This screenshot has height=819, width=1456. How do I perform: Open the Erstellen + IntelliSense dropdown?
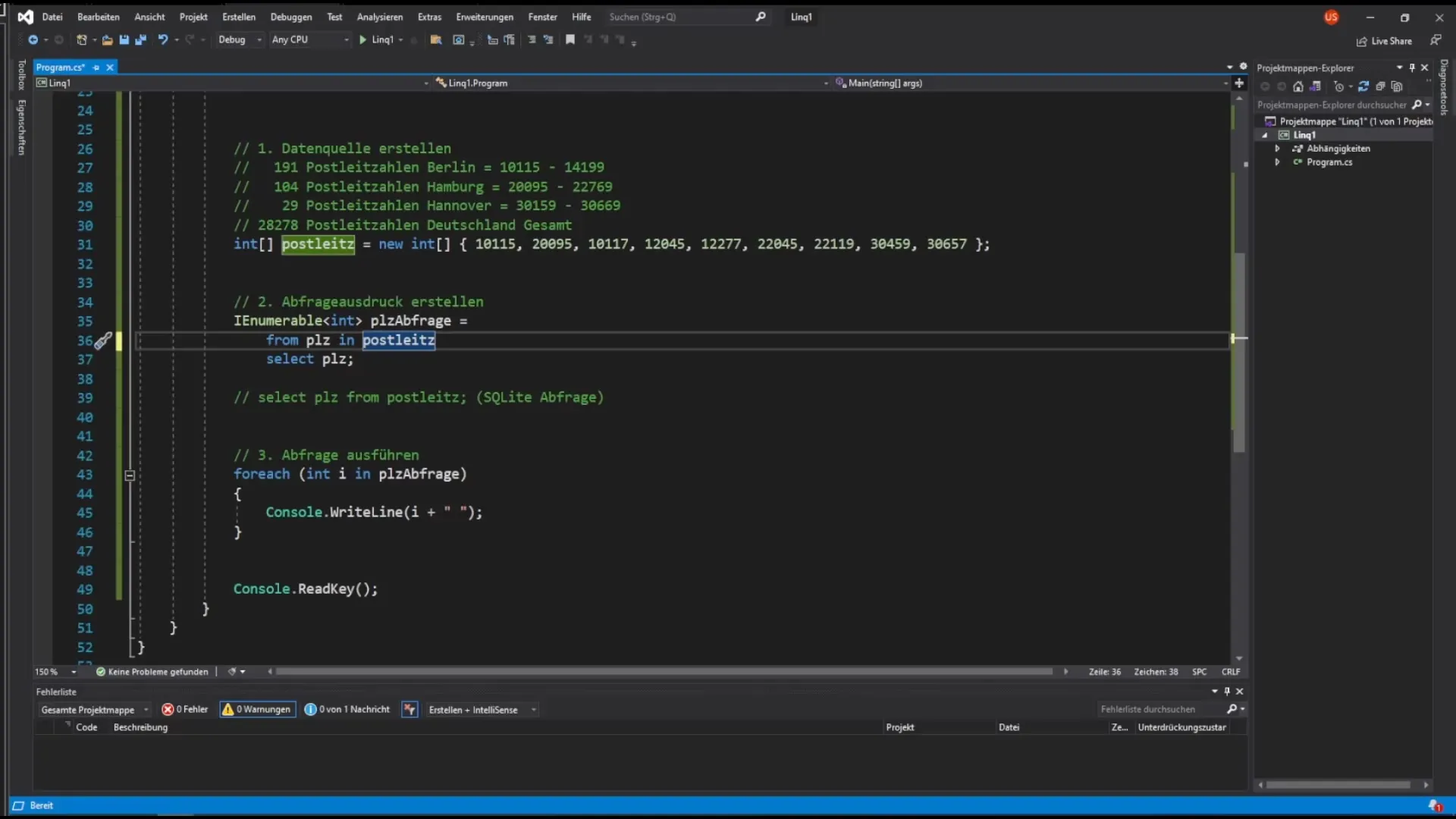point(482,710)
